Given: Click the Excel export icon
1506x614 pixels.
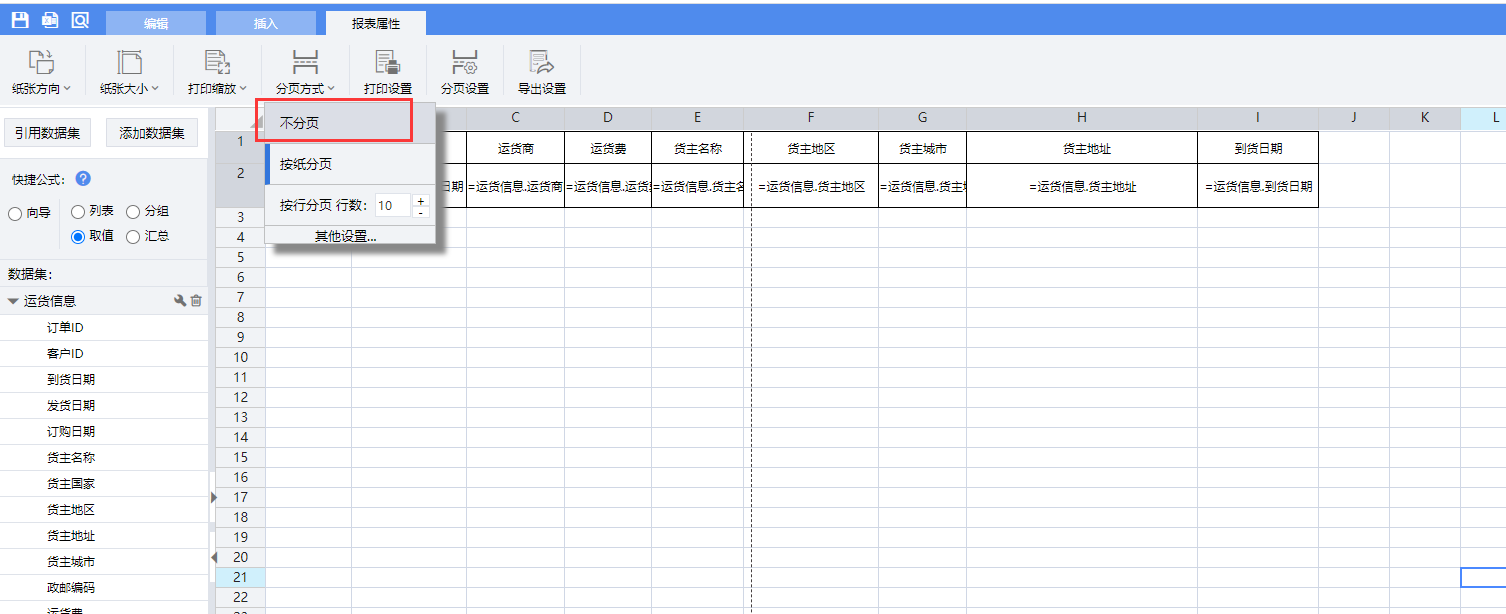Looking at the screenshot, I should (50, 20).
